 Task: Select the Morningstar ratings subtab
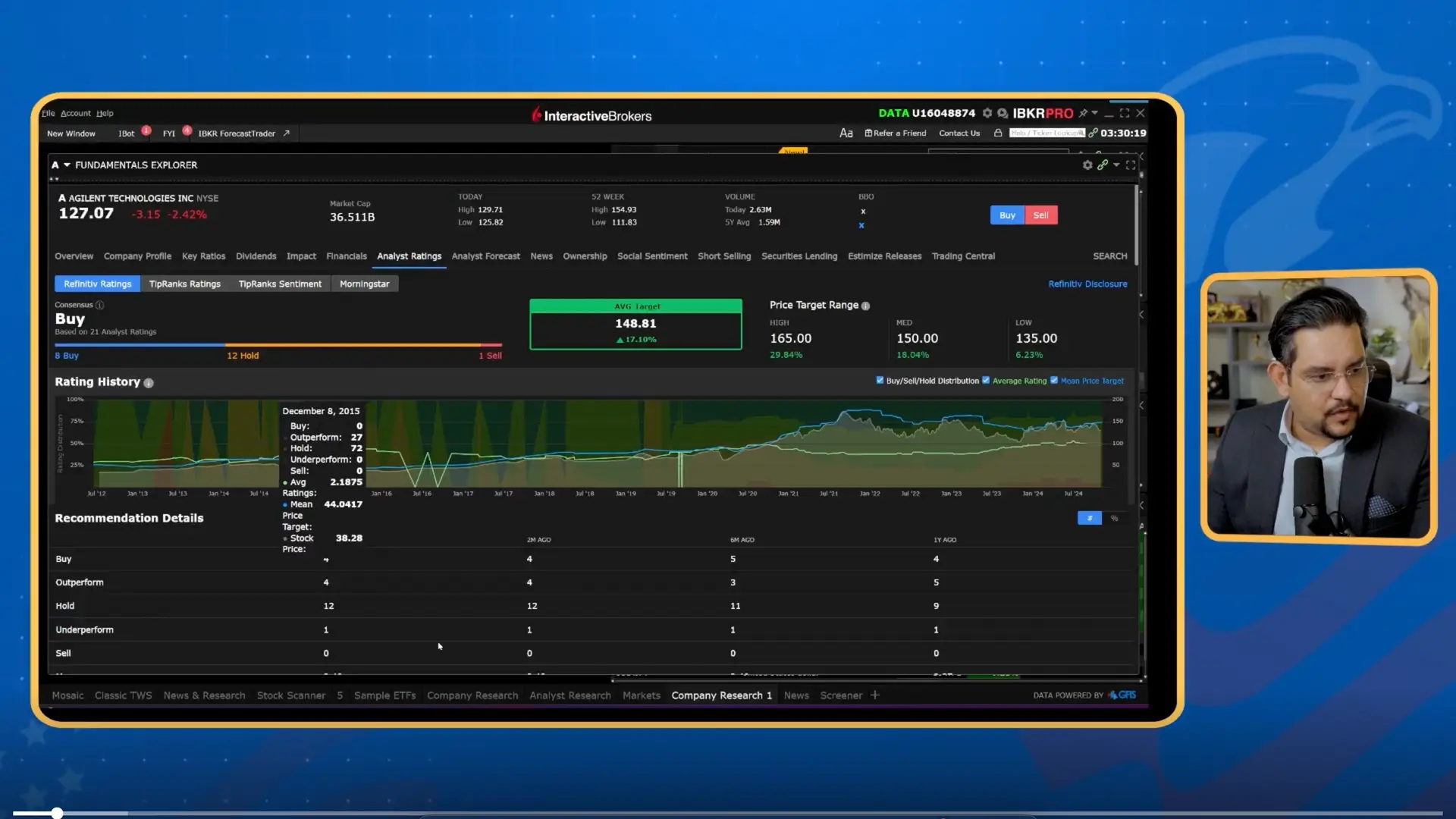pyautogui.click(x=365, y=284)
